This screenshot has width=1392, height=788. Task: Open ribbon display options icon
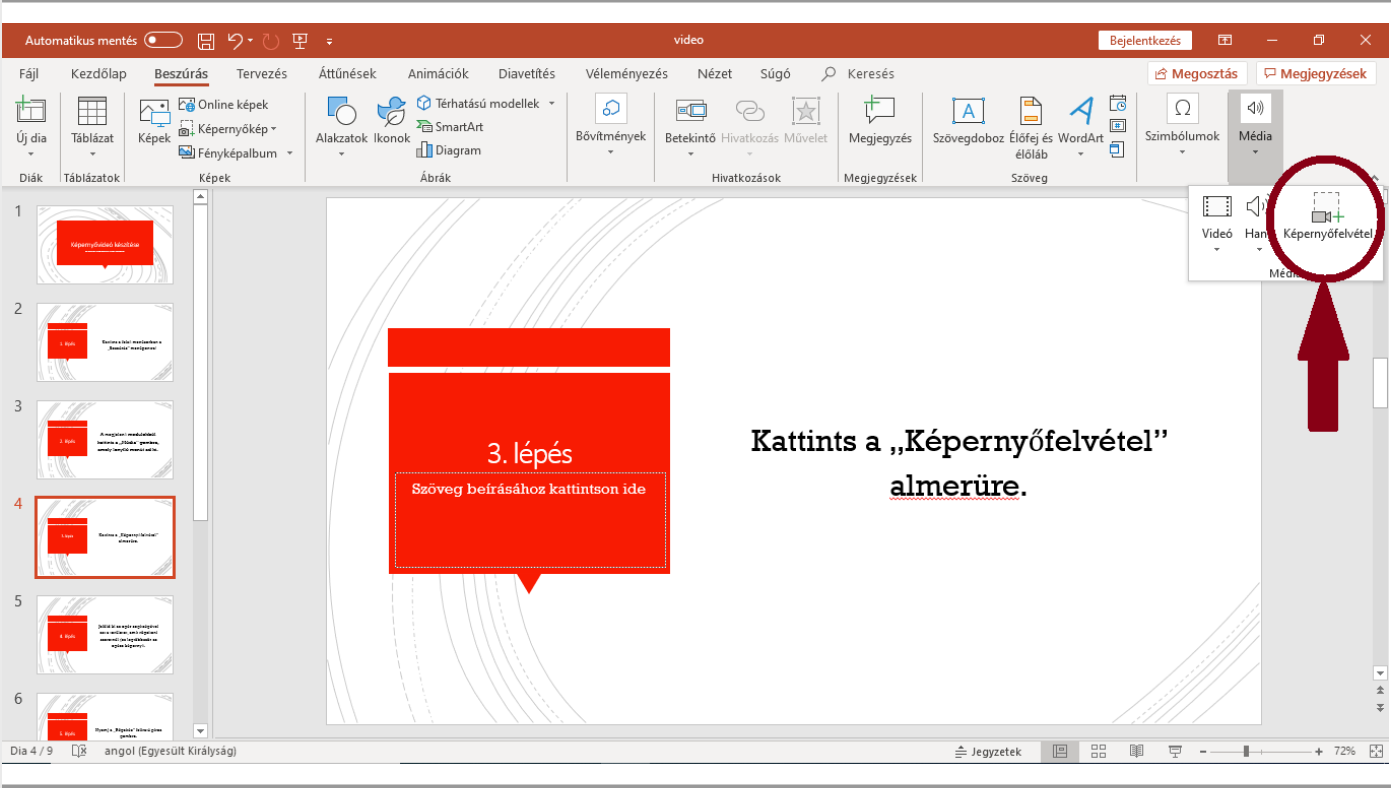click(x=1225, y=41)
